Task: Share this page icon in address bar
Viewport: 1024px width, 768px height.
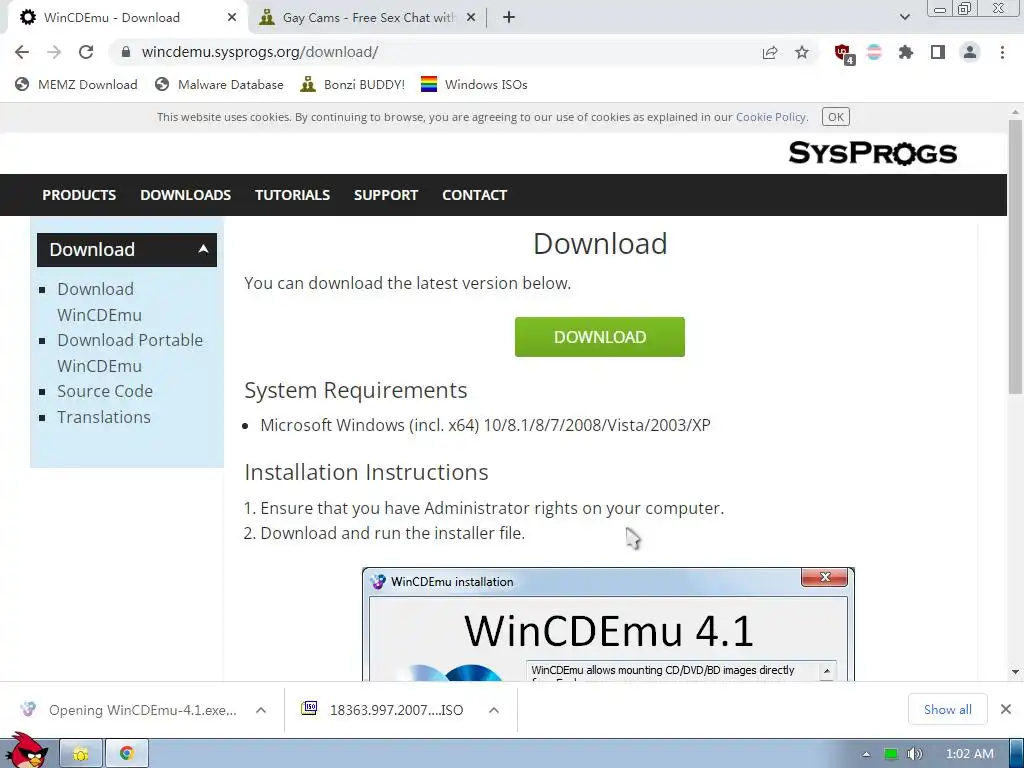Action: pyautogui.click(x=770, y=52)
